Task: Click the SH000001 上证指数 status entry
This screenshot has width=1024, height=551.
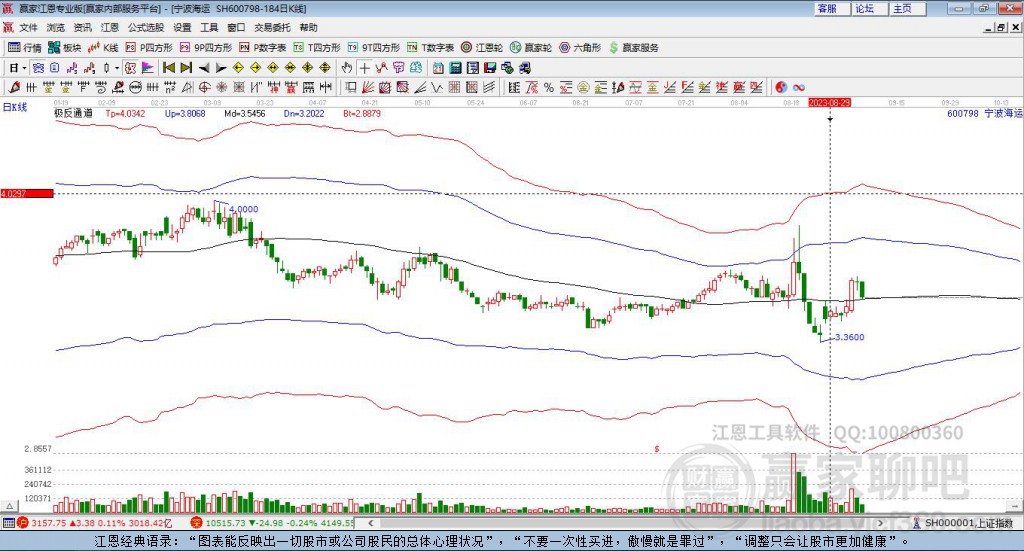Action: pyautogui.click(x=963, y=523)
